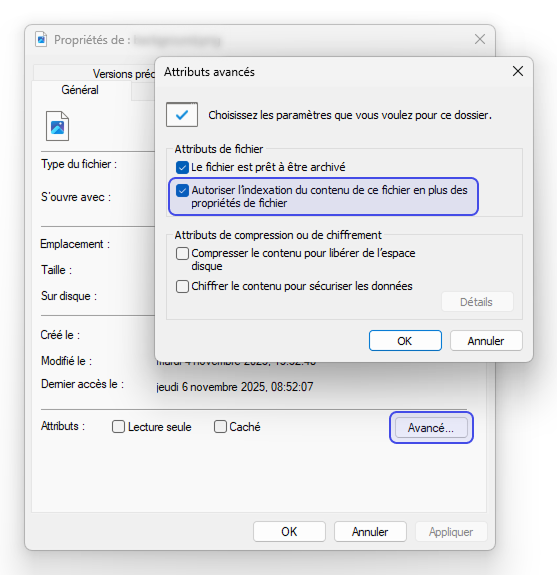
Task: Open the Avancé... attributes button
Action: tap(431, 428)
